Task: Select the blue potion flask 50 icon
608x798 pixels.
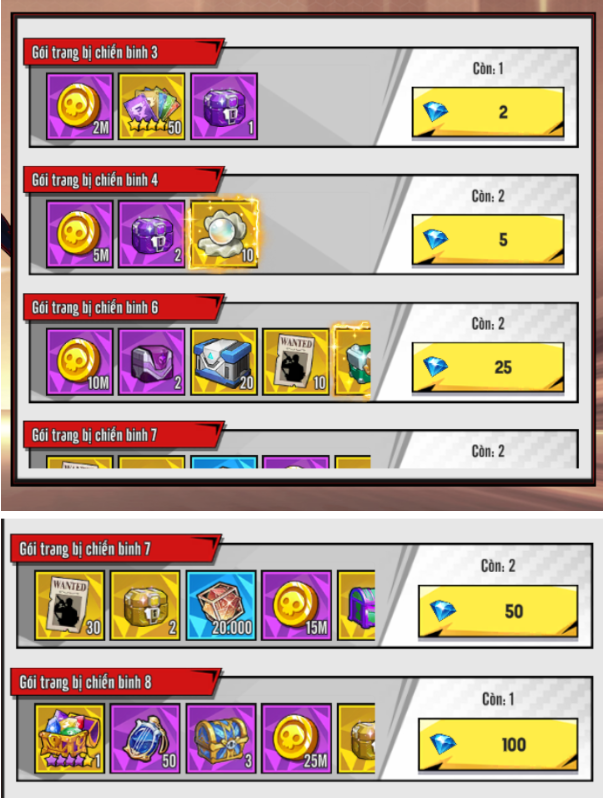Action: click(145, 738)
